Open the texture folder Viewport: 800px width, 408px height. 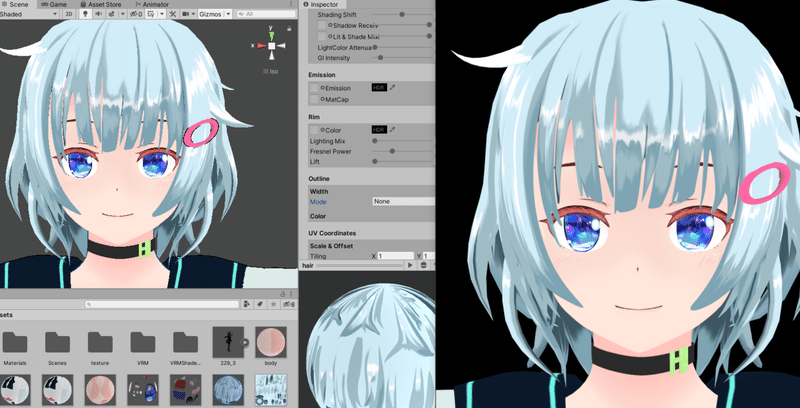pyautogui.click(x=100, y=346)
